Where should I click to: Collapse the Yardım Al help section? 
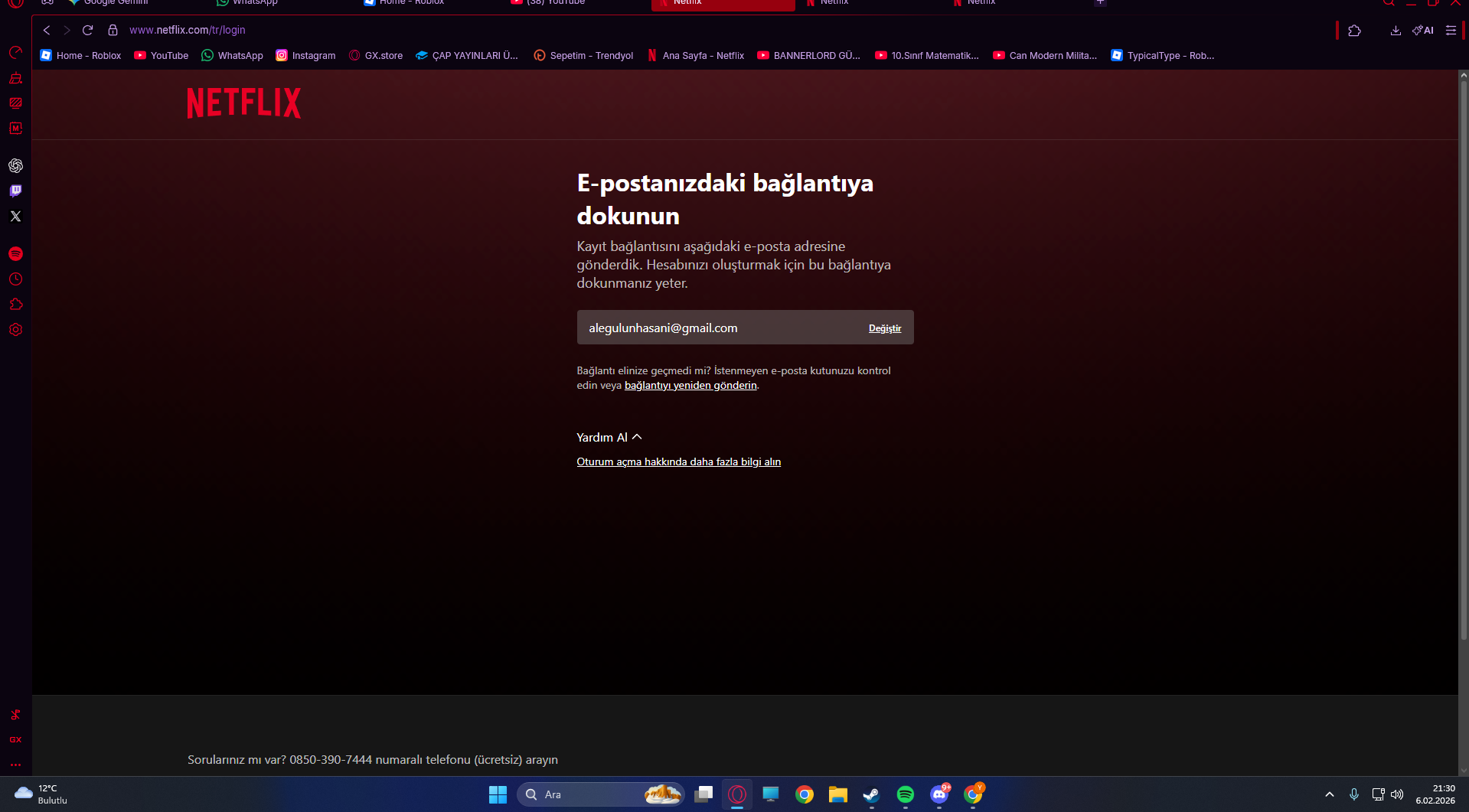coord(609,437)
